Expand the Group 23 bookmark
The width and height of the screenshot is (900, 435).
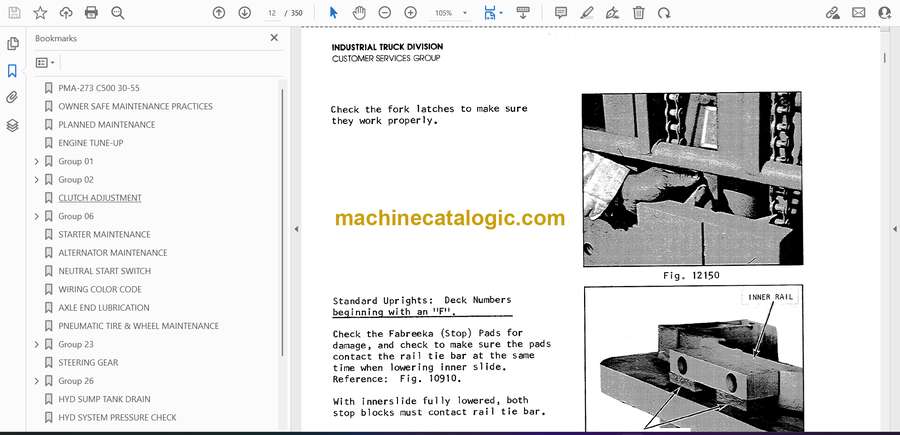37,344
